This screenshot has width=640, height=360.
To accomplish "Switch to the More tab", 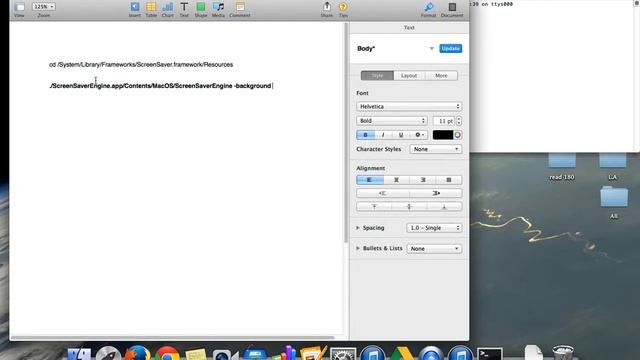I will click(441, 76).
